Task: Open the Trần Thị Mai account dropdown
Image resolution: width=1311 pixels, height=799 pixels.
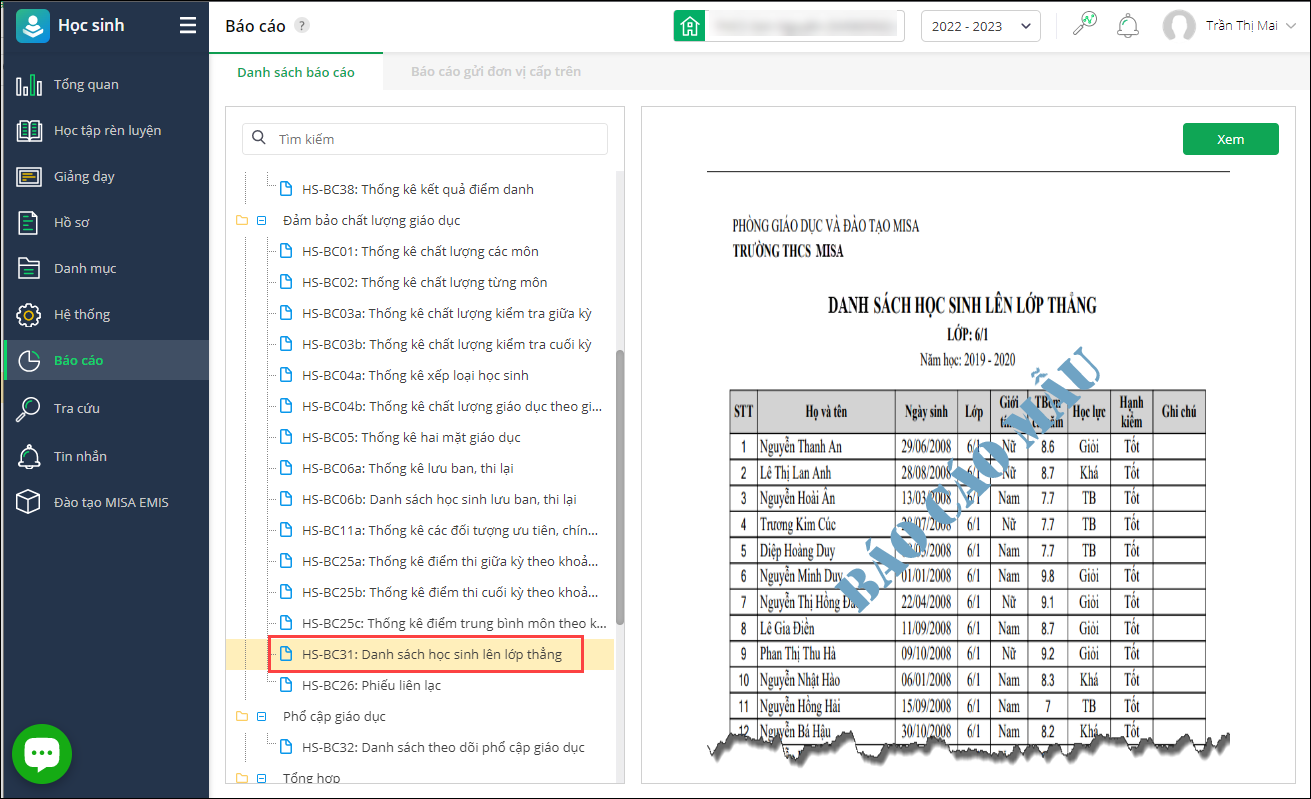Action: pyautogui.click(x=1250, y=26)
